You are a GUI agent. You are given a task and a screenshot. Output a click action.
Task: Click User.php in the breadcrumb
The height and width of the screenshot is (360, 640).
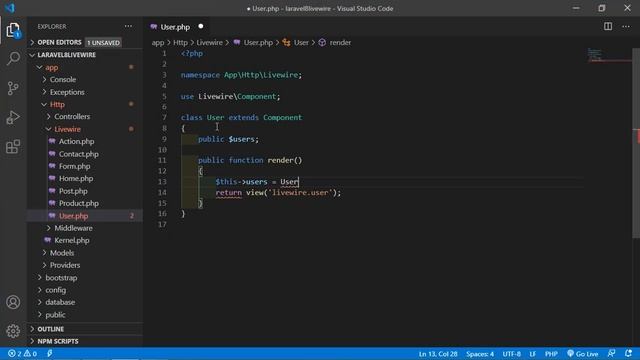253,42
